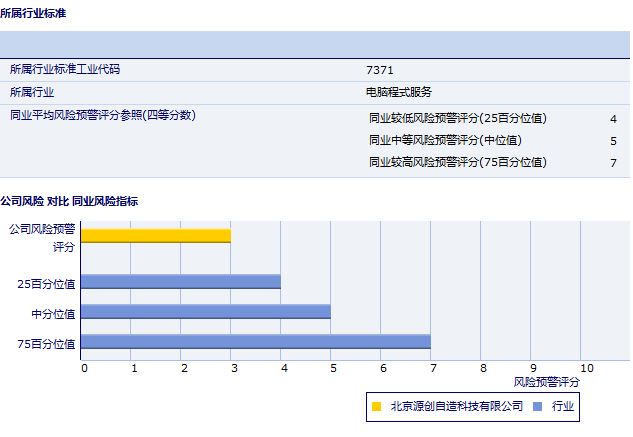The image size is (633, 437).
Task: Click the 所属行业标准工业代码 label
Action: pos(65,69)
